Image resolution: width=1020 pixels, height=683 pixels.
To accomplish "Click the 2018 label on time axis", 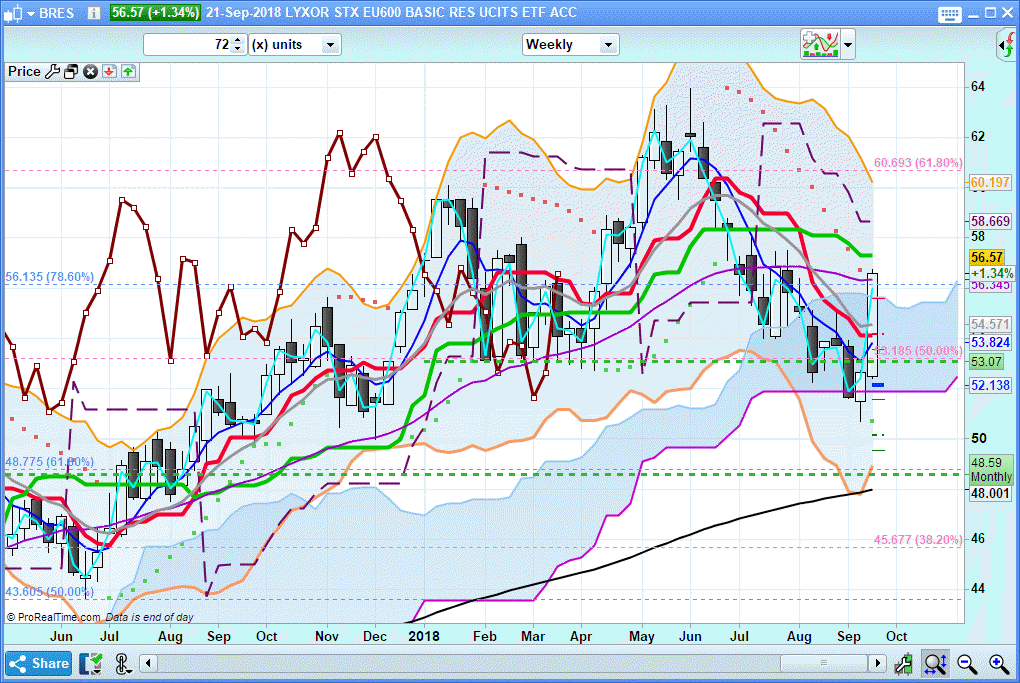I will click(424, 636).
